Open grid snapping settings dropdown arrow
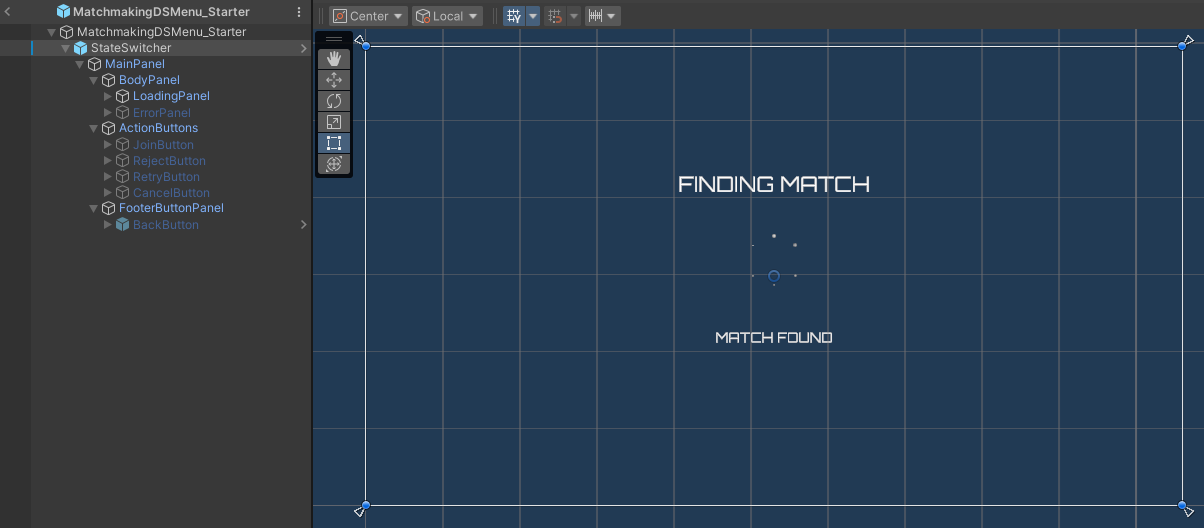Screen dimensions: 1204x528 574,16
